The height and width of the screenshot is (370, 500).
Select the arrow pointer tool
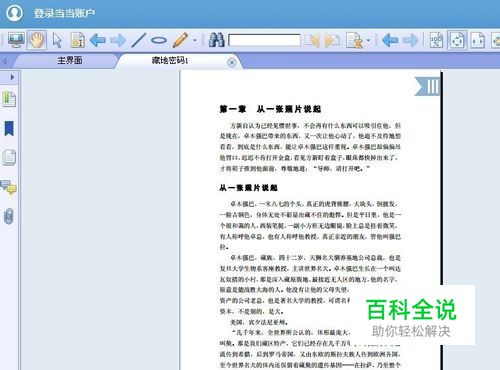(x=57, y=40)
